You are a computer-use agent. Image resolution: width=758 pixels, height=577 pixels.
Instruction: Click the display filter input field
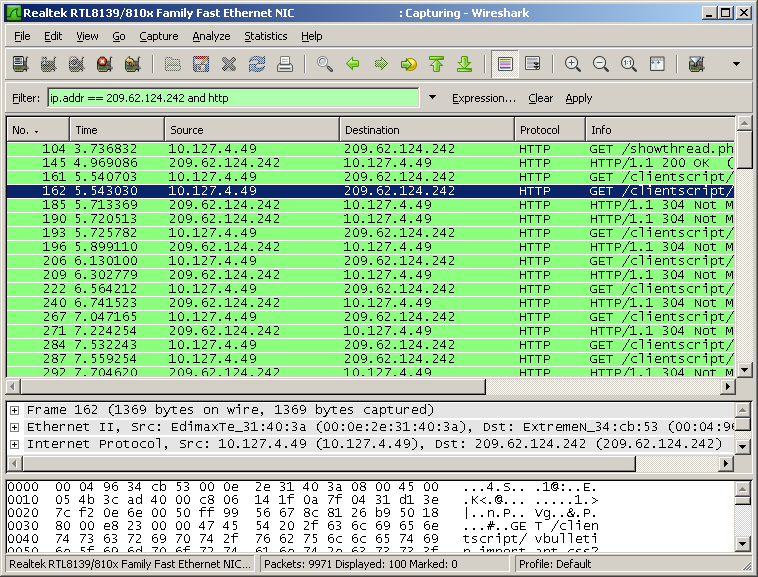[x=233, y=98]
